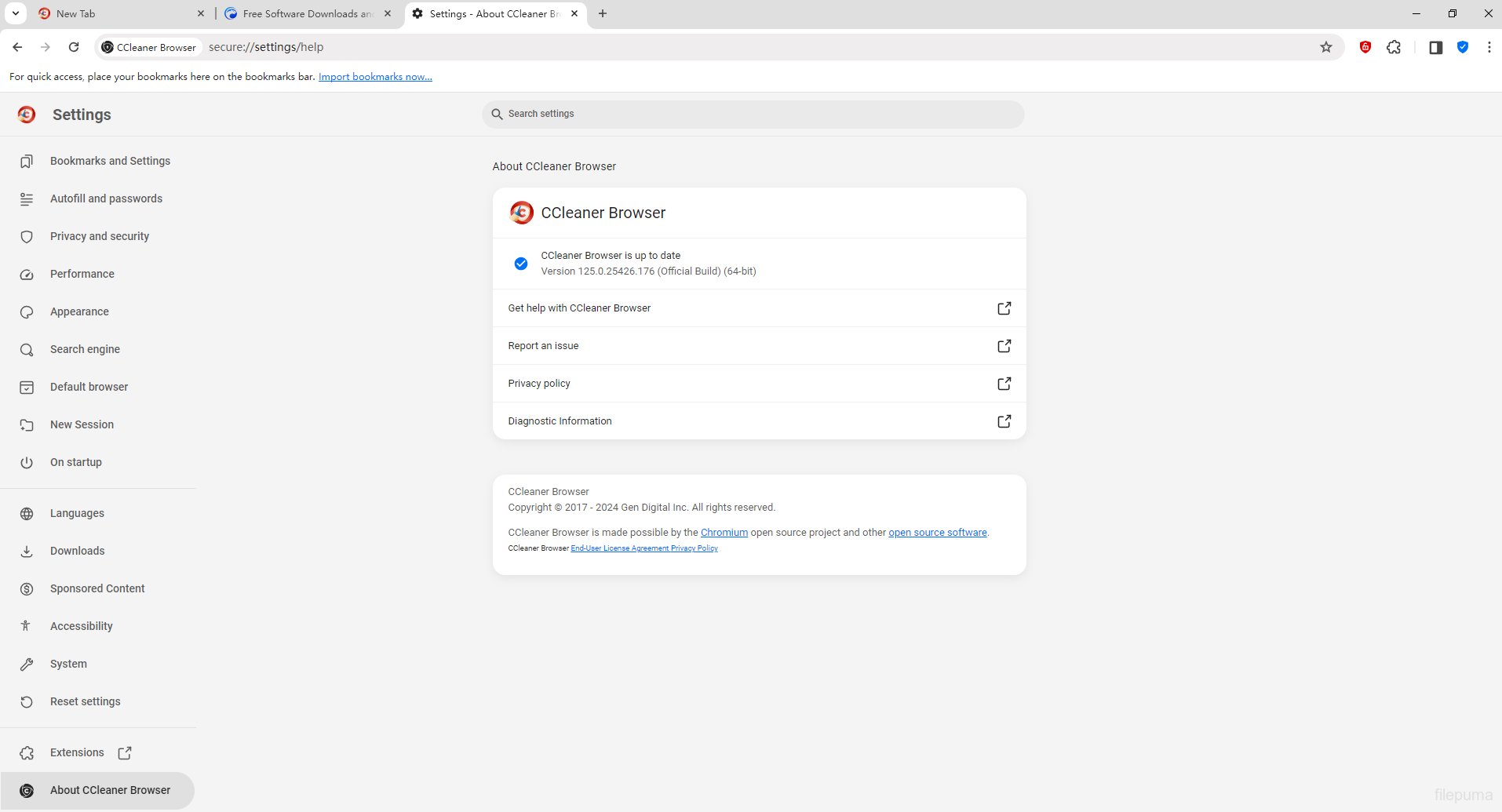
Task: Open the blue security shield icon
Action: click(x=1463, y=47)
